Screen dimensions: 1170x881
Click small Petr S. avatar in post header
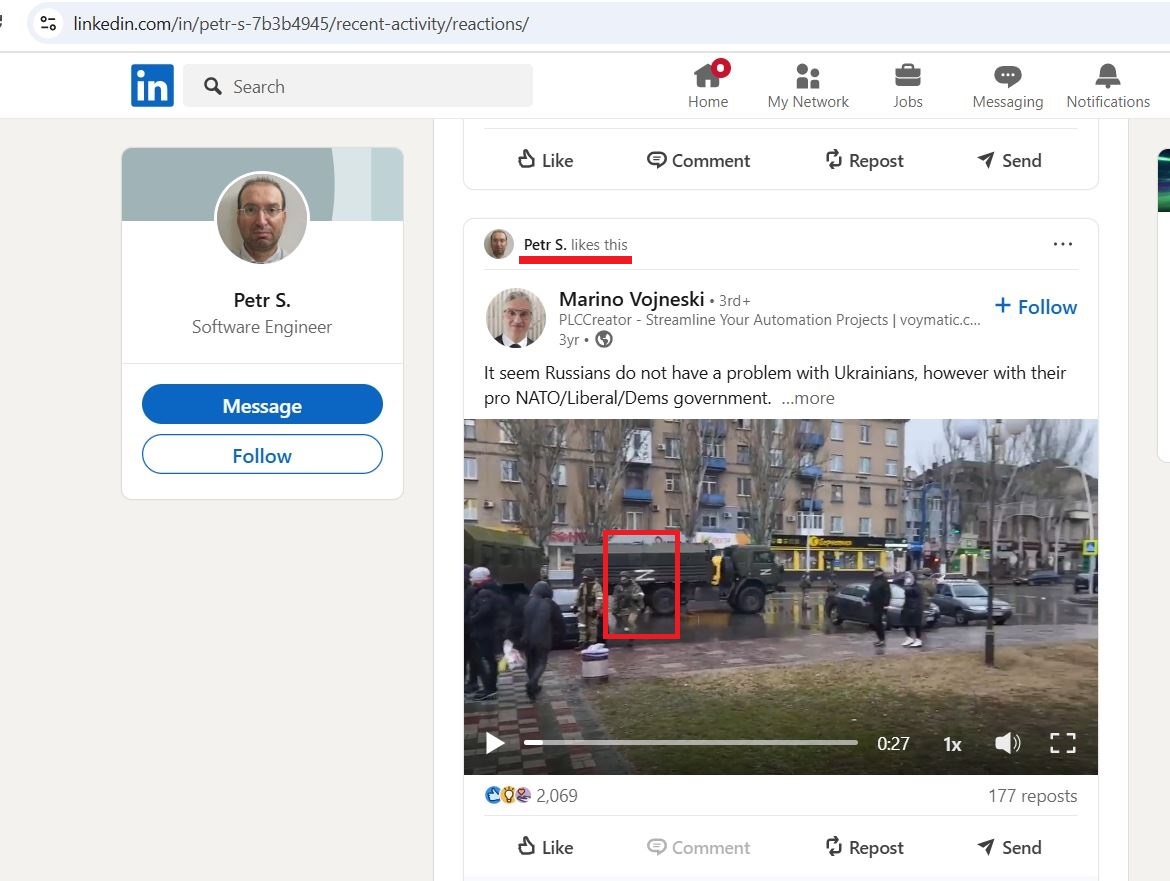point(498,244)
